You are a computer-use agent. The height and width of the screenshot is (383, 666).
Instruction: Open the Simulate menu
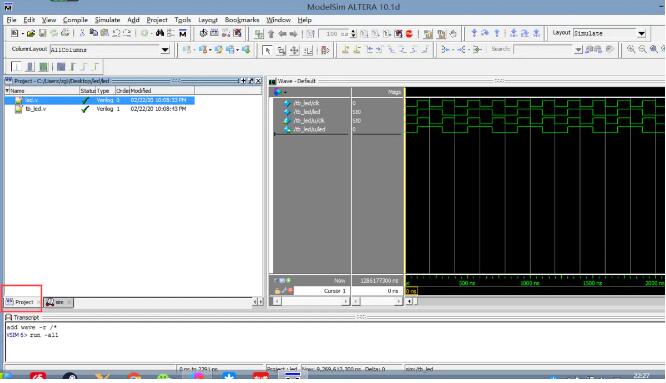tap(107, 20)
